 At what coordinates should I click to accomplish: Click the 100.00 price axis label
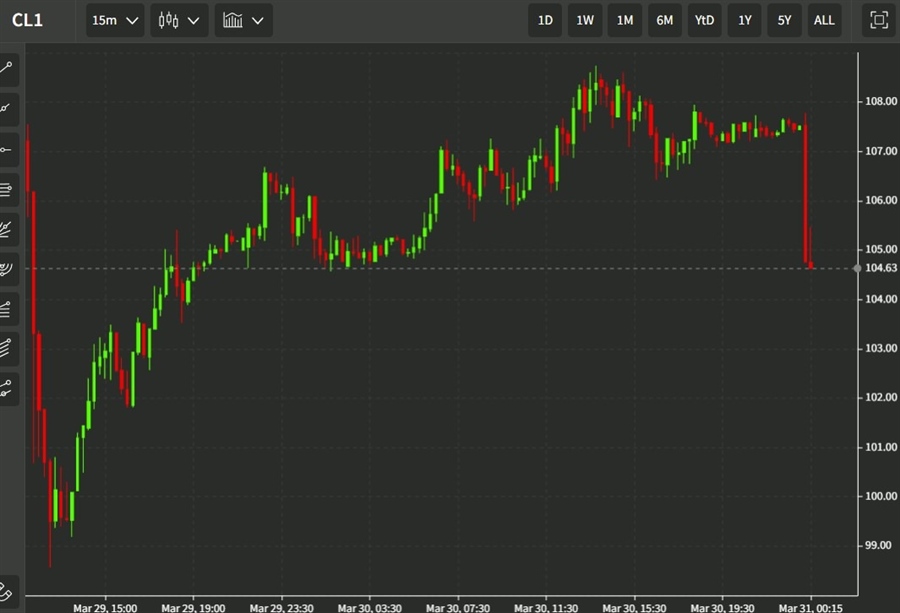click(x=880, y=496)
